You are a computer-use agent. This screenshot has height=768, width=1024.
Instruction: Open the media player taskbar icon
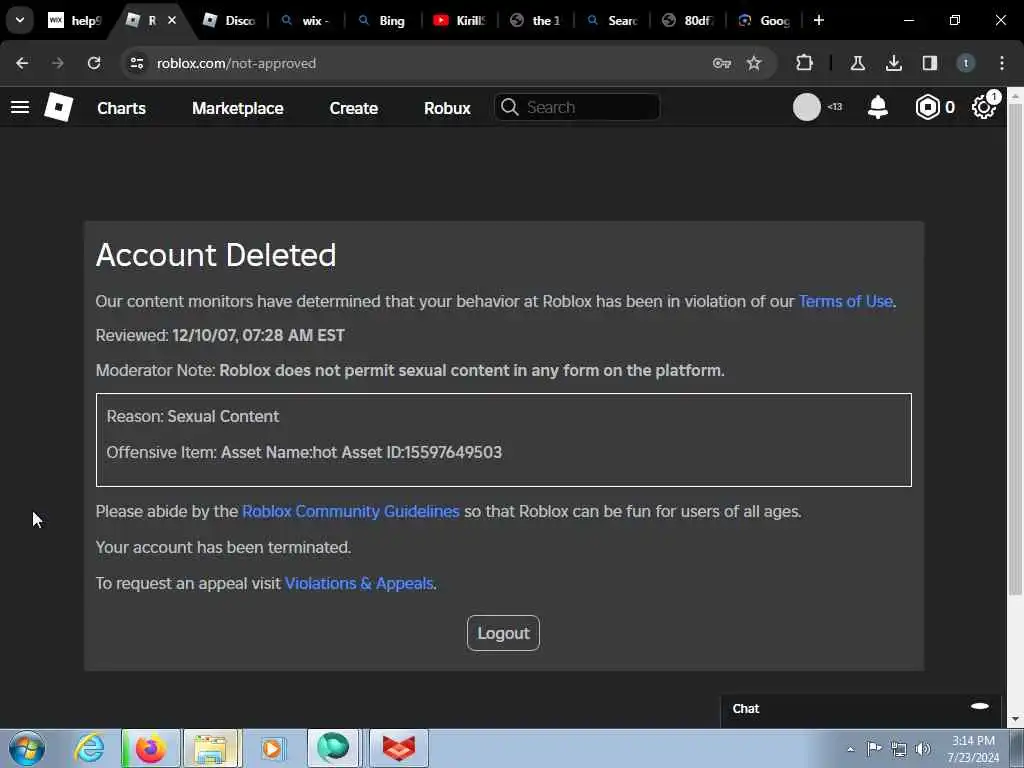pos(274,748)
